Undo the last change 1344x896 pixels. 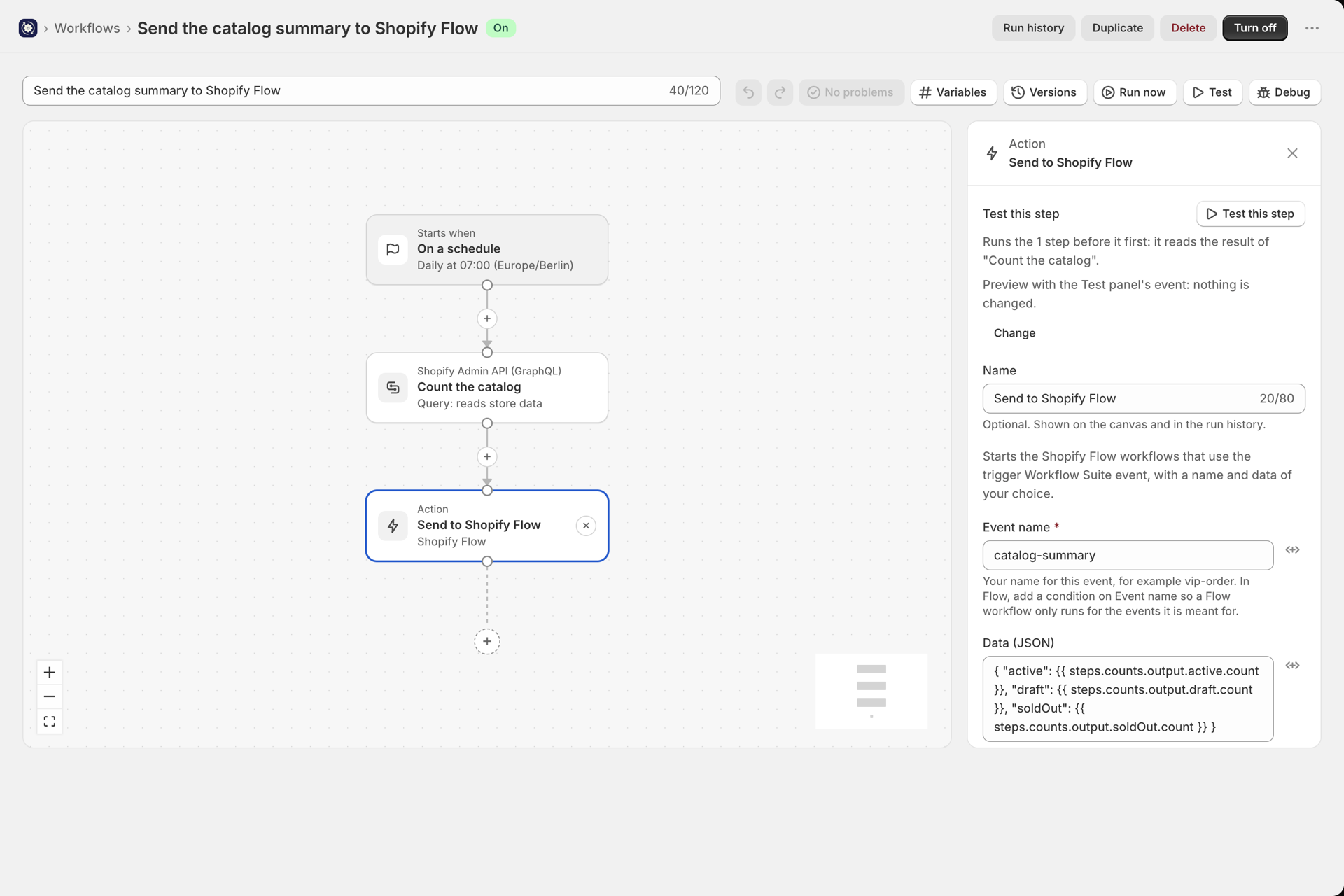click(x=748, y=92)
